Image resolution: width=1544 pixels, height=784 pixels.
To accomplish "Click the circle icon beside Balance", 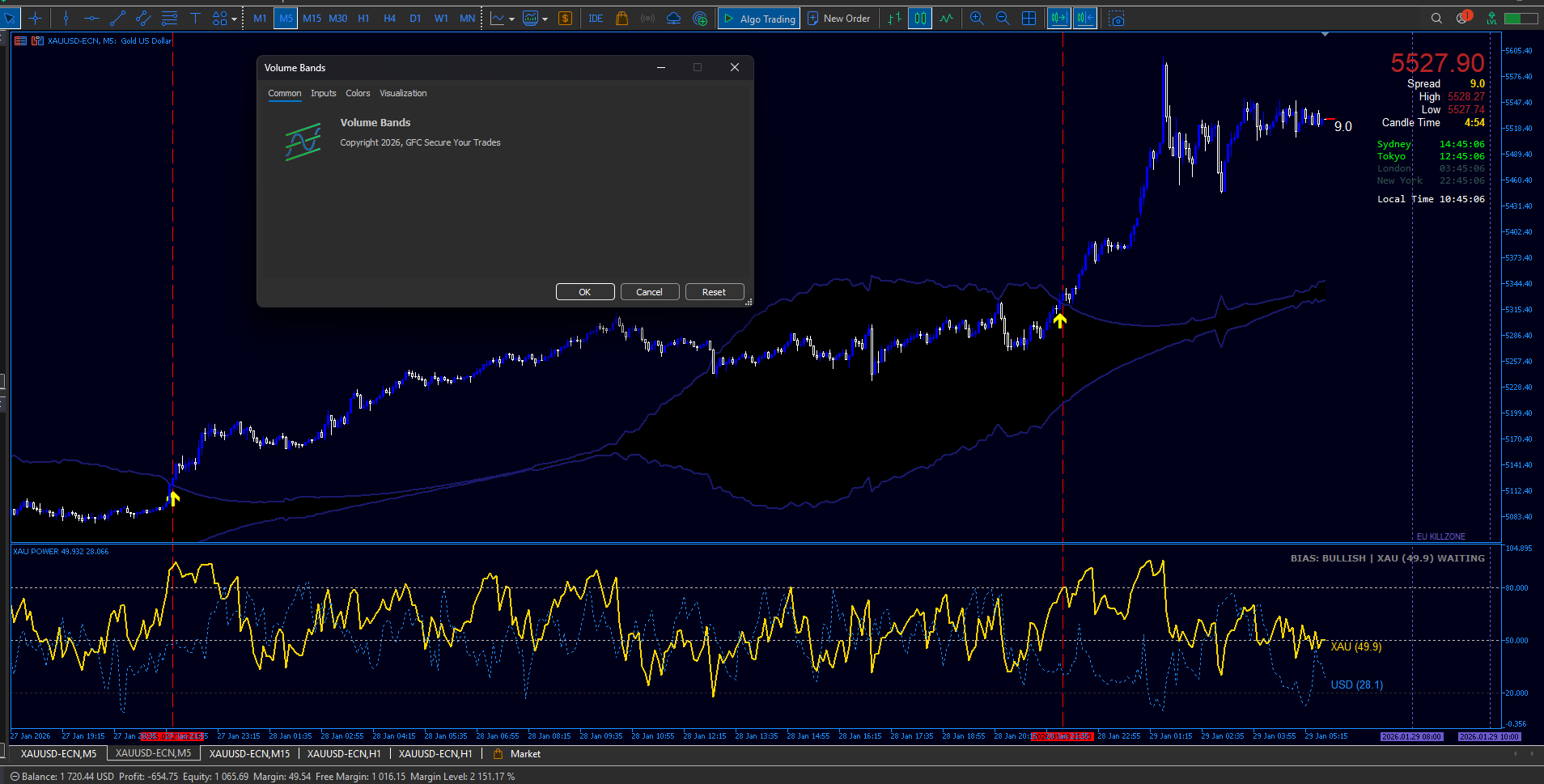I will click(x=15, y=777).
